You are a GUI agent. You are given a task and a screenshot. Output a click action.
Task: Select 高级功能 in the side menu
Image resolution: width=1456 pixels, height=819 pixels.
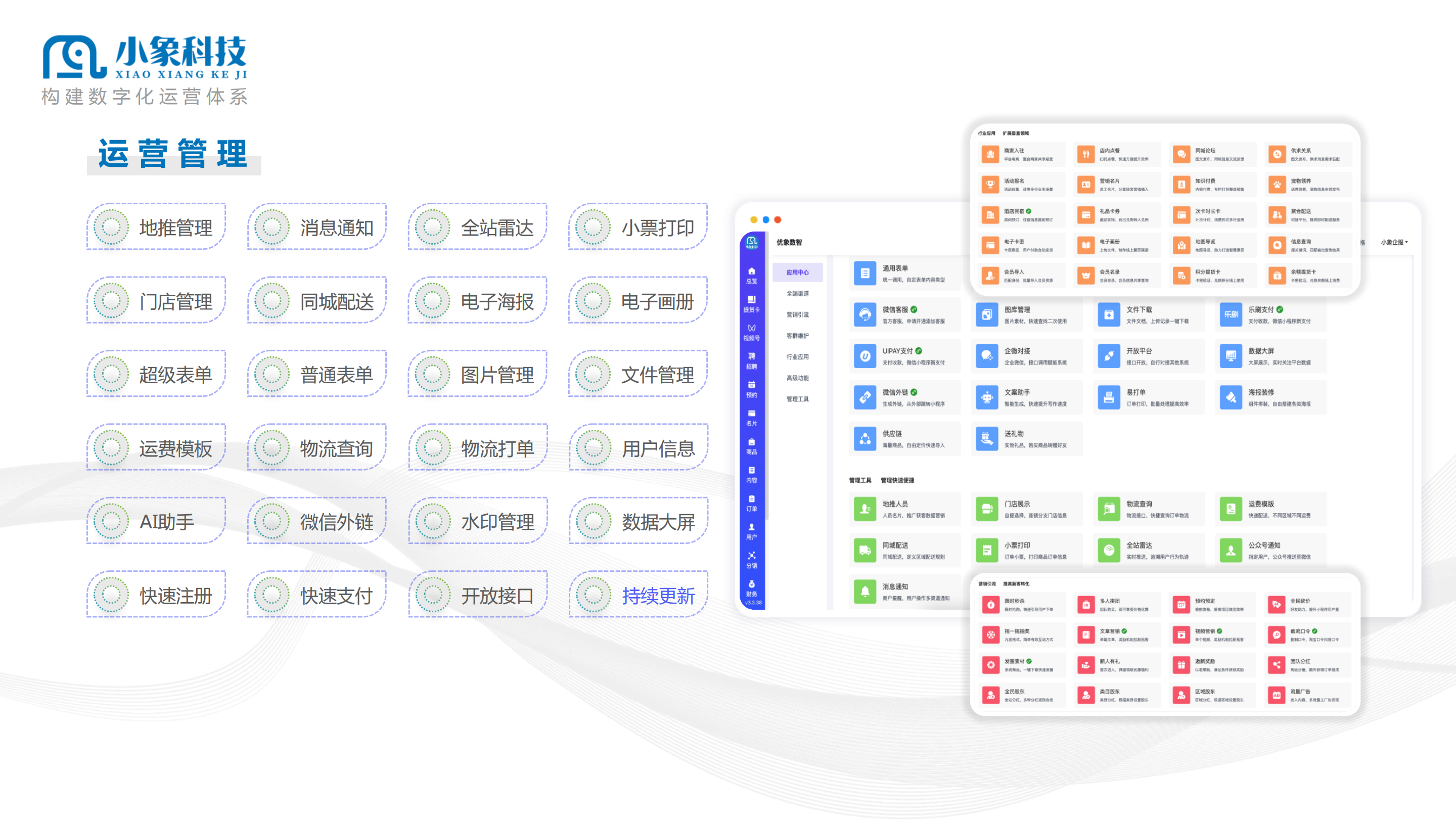tap(798, 378)
